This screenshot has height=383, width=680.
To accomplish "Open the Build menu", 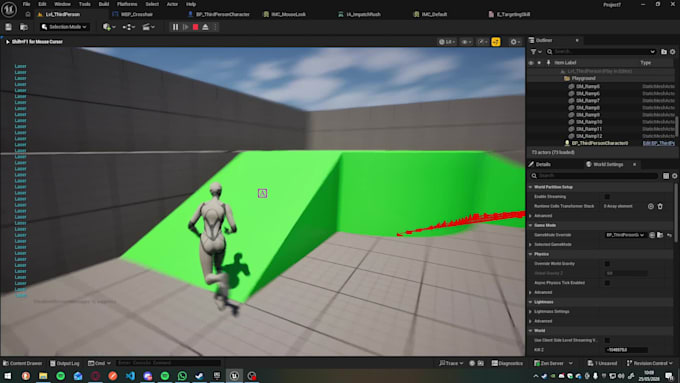I will tap(104, 4).
